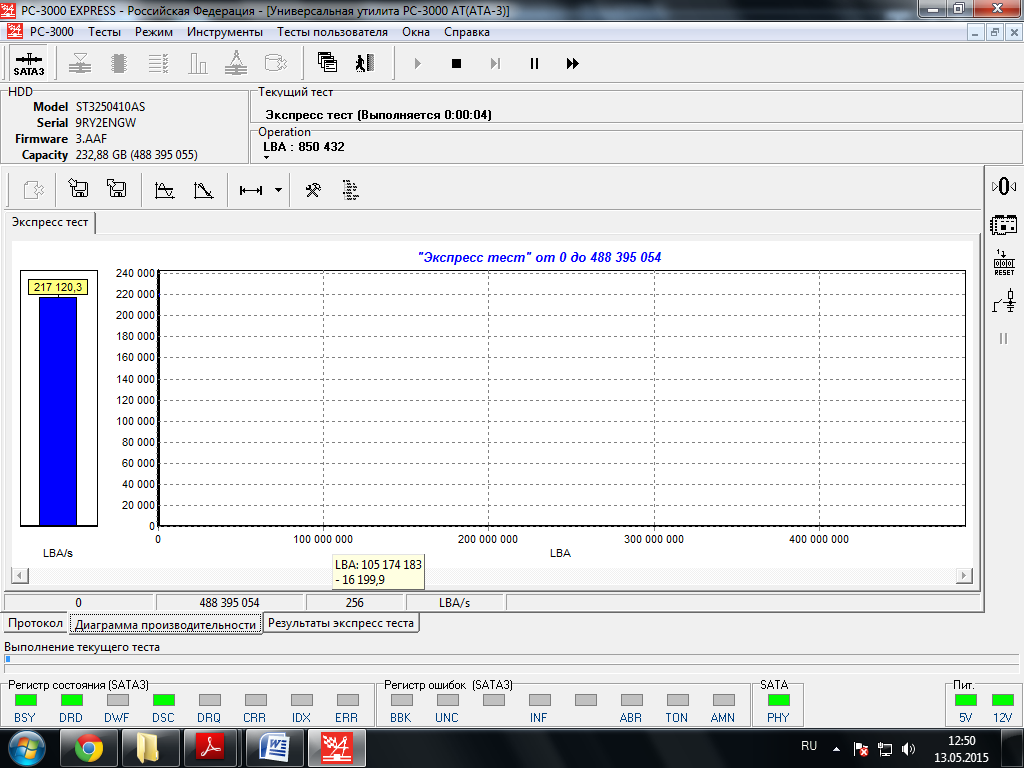Open the Режим menu

(154, 32)
